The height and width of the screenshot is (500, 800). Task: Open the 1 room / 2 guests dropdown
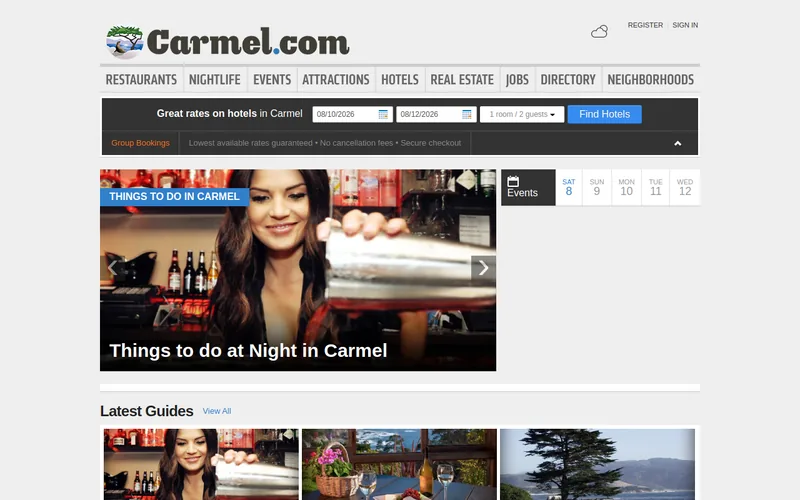(522, 114)
